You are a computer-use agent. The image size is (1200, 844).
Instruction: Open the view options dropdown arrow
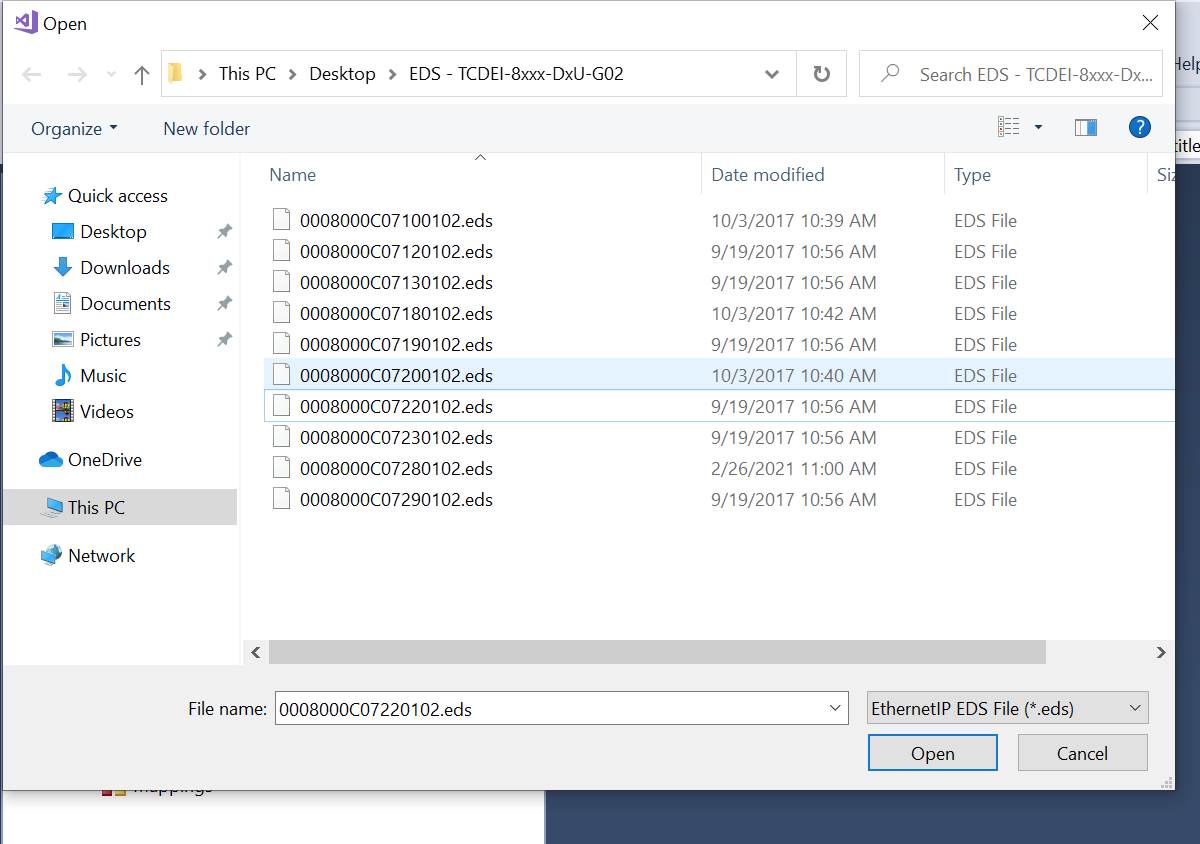pos(1038,127)
